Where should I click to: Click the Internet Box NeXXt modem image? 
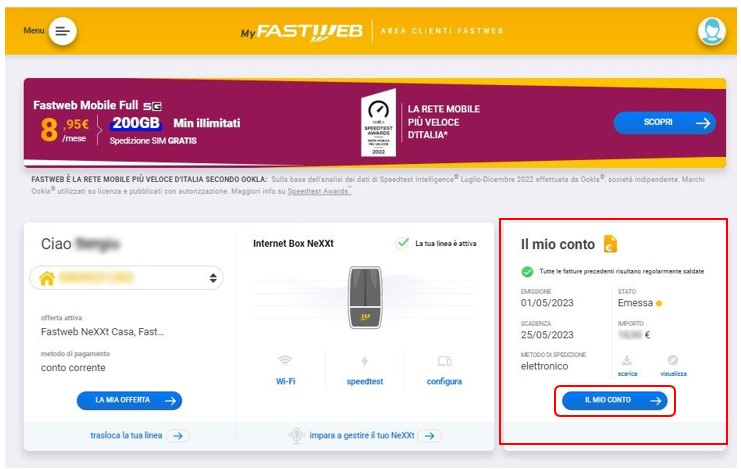364,297
